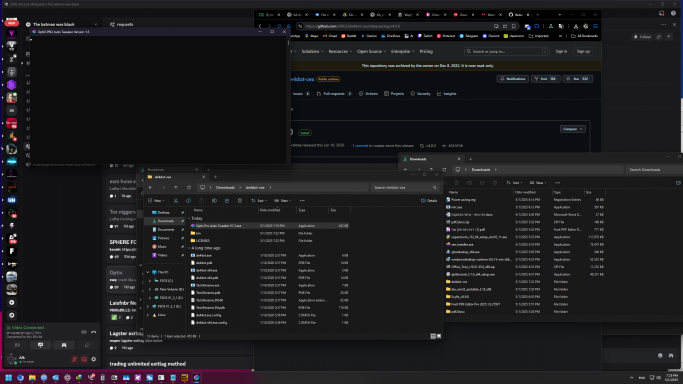Screen dimensions: 683x384
Task: Click Rename icon in de4dot-cex Explorer toolbar
Action: click(x=214, y=201)
